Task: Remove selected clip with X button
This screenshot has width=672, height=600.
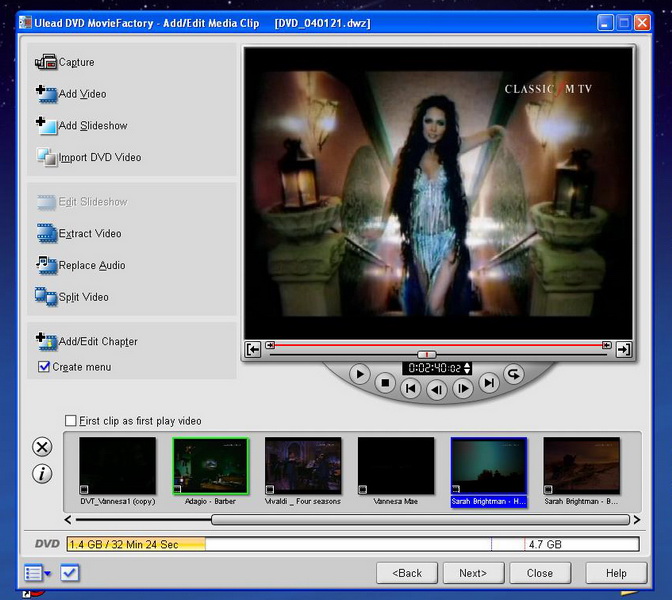Action: tap(42, 447)
